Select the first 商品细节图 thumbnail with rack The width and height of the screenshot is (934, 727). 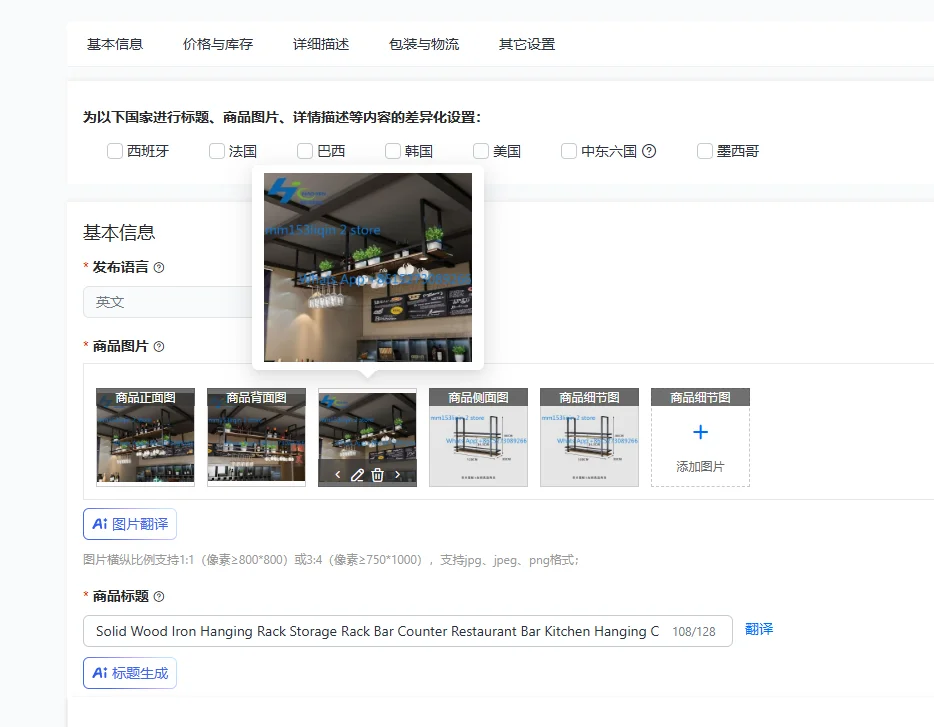(x=589, y=437)
